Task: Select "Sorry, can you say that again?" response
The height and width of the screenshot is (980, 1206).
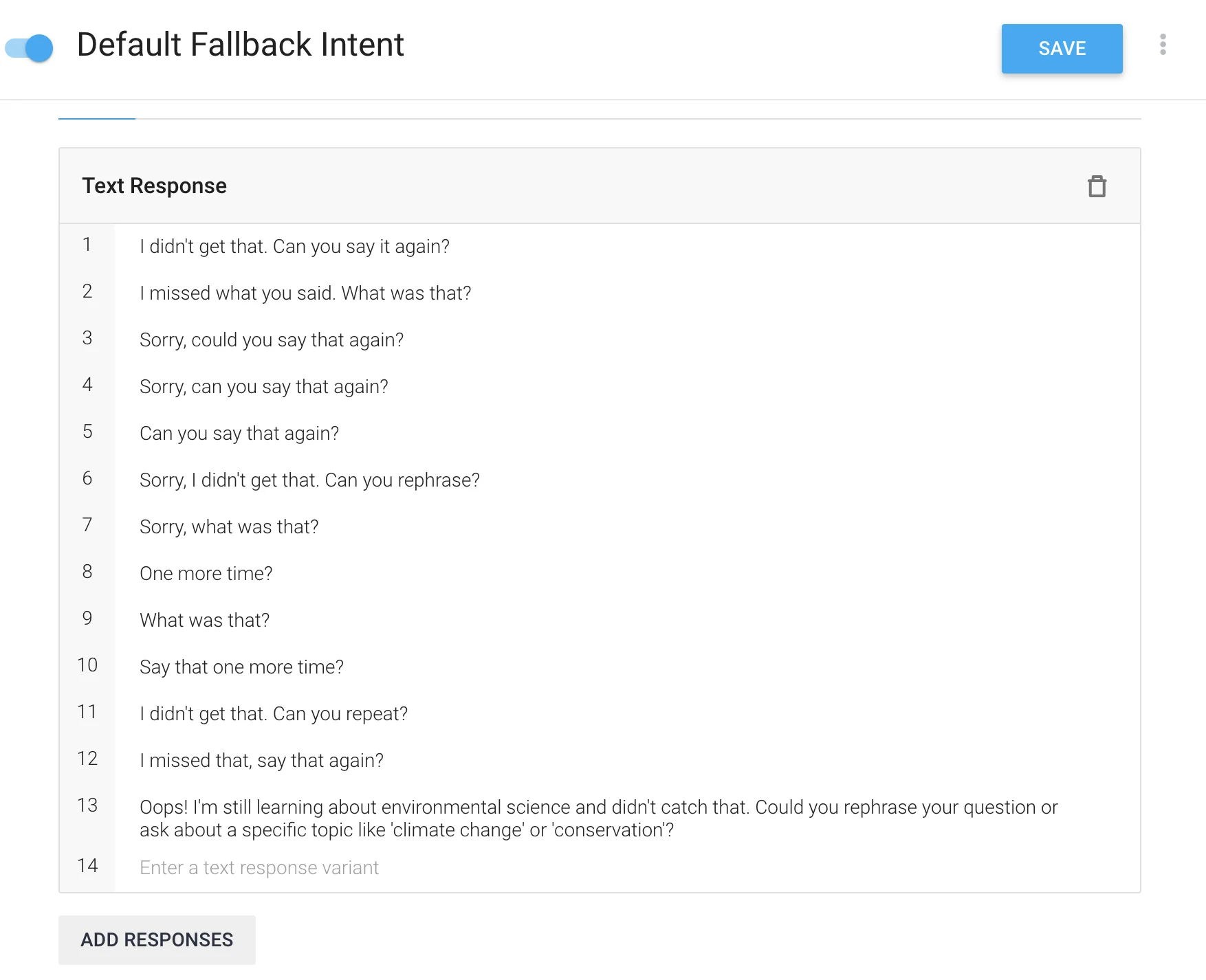Action: tap(264, 386)
